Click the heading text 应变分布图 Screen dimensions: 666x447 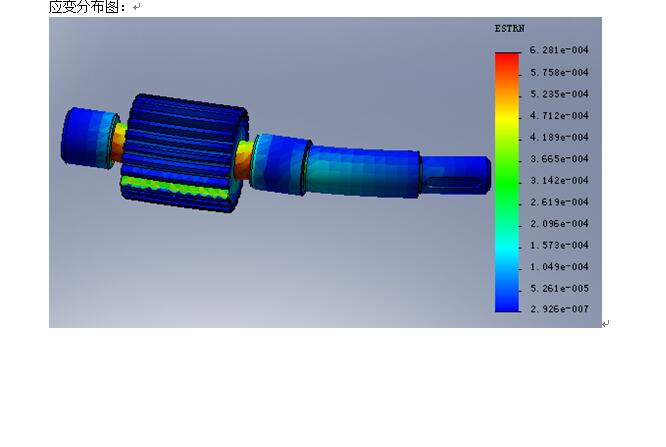point(84,6)
